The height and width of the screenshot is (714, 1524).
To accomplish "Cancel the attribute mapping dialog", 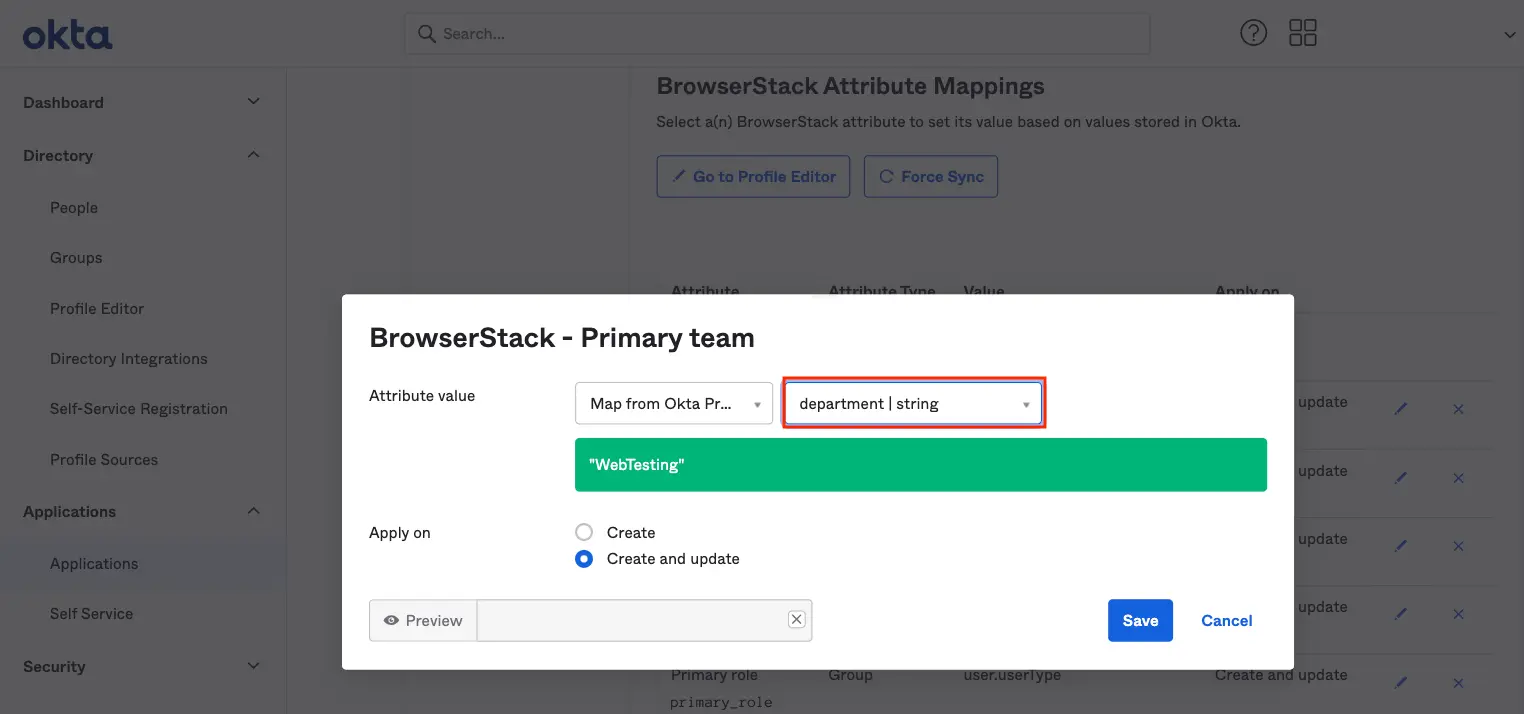I will click(x=1226, y=621).
